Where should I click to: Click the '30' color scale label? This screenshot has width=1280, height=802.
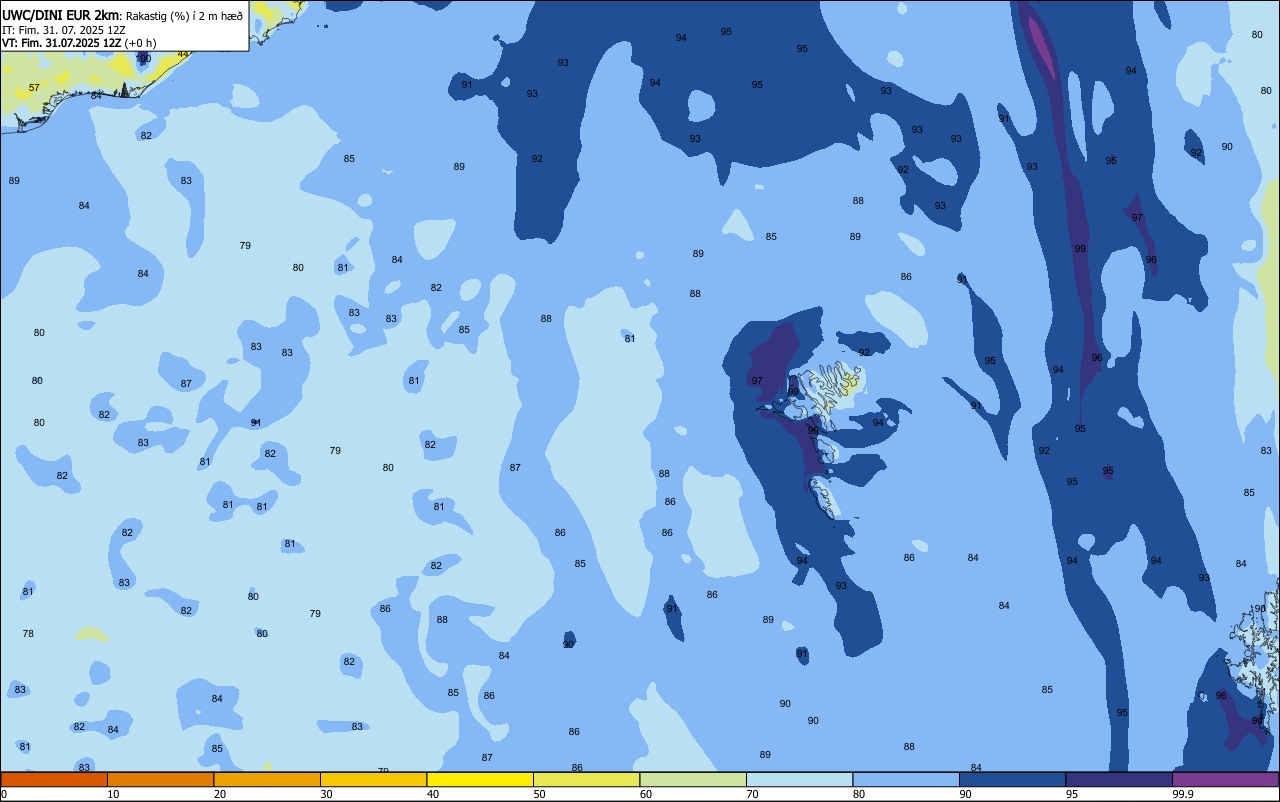326,794
